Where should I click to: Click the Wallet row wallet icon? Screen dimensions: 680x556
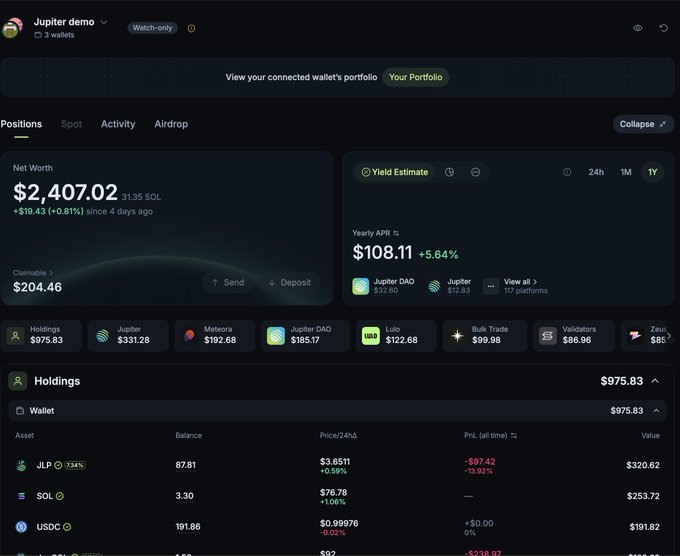pyautogui.click(x=20, y=411)
